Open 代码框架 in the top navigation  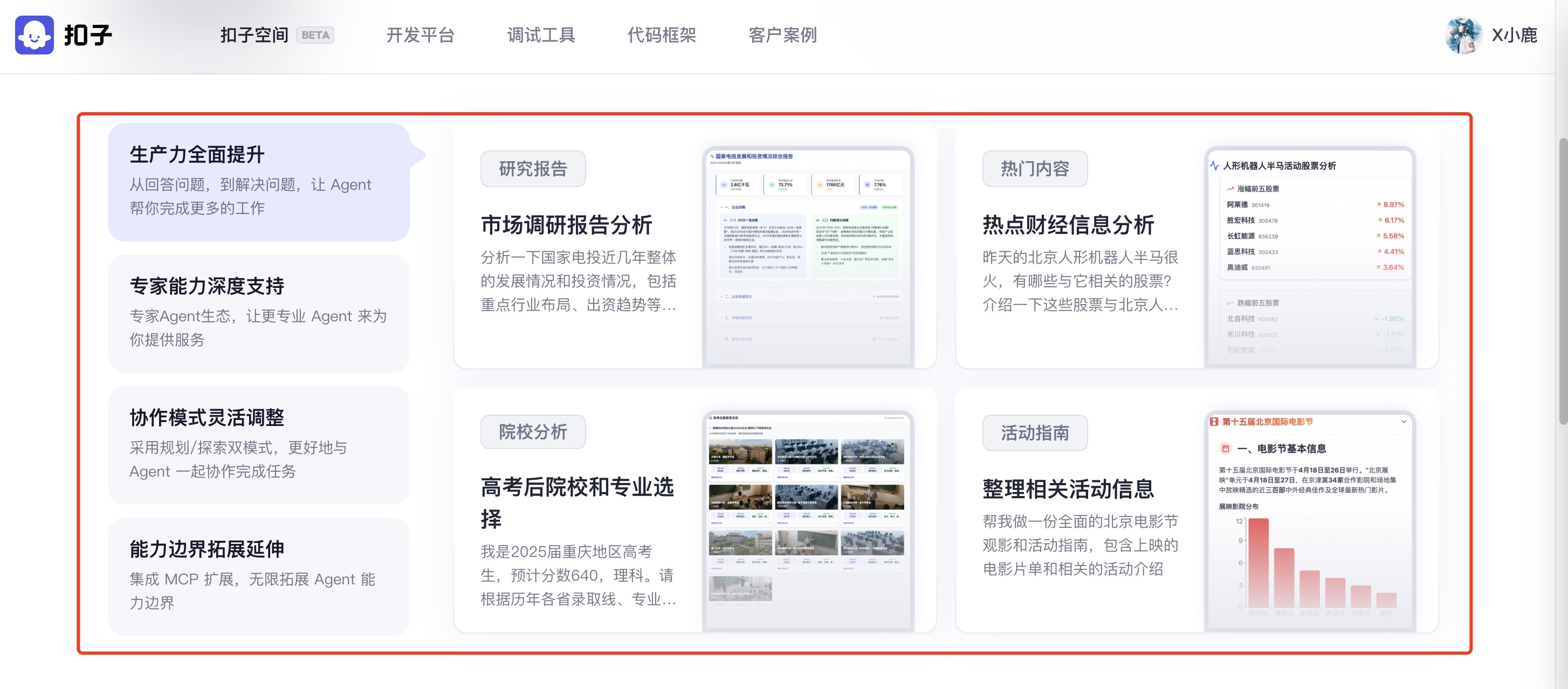(x=661, y=35)
